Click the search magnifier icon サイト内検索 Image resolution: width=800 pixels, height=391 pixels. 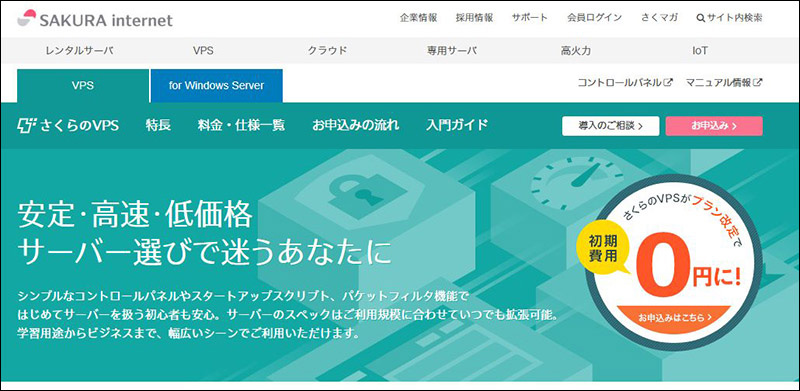point(701,18)
